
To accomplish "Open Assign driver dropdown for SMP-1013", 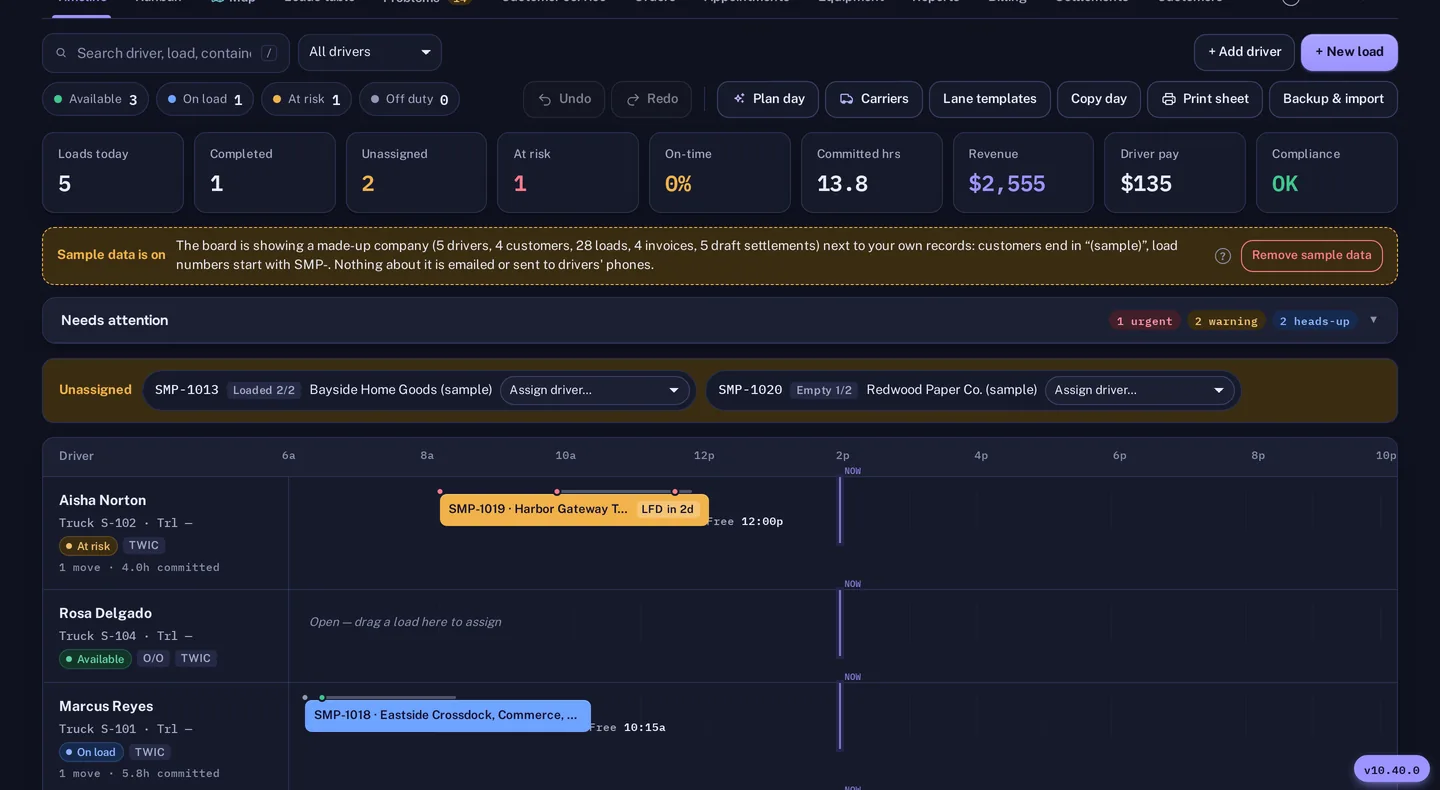I will [595, 390].
